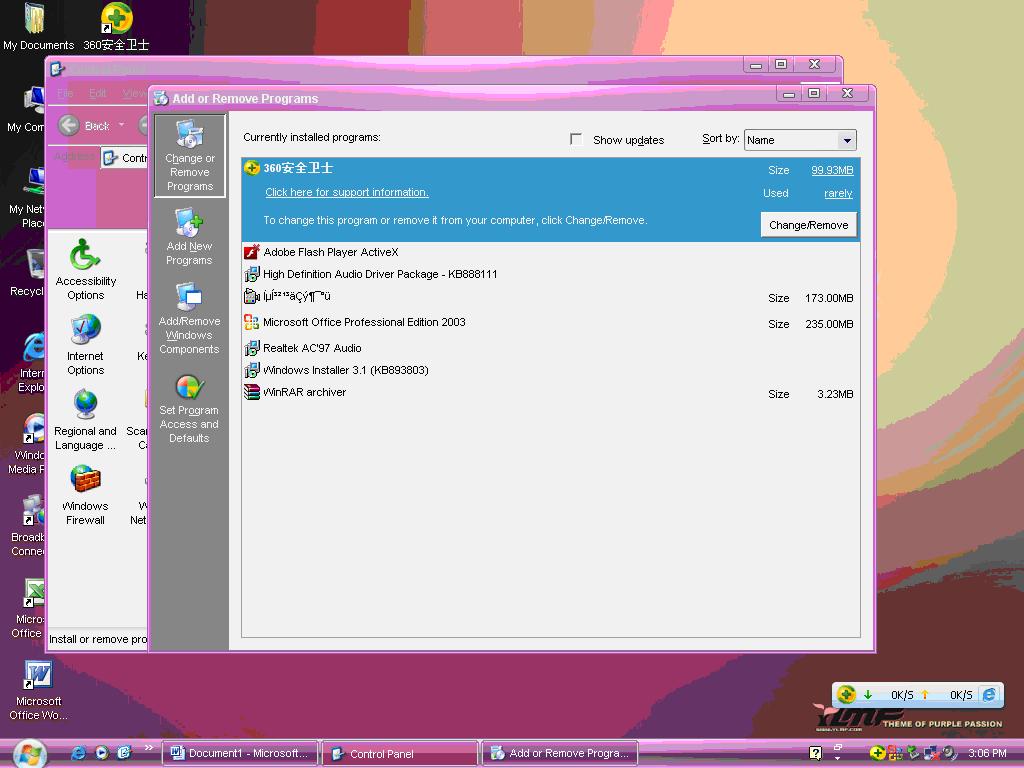Image resolution: width=1024 pixels, height=768 pixels.
Task: Click here for support information link
Action: point(347,192)
